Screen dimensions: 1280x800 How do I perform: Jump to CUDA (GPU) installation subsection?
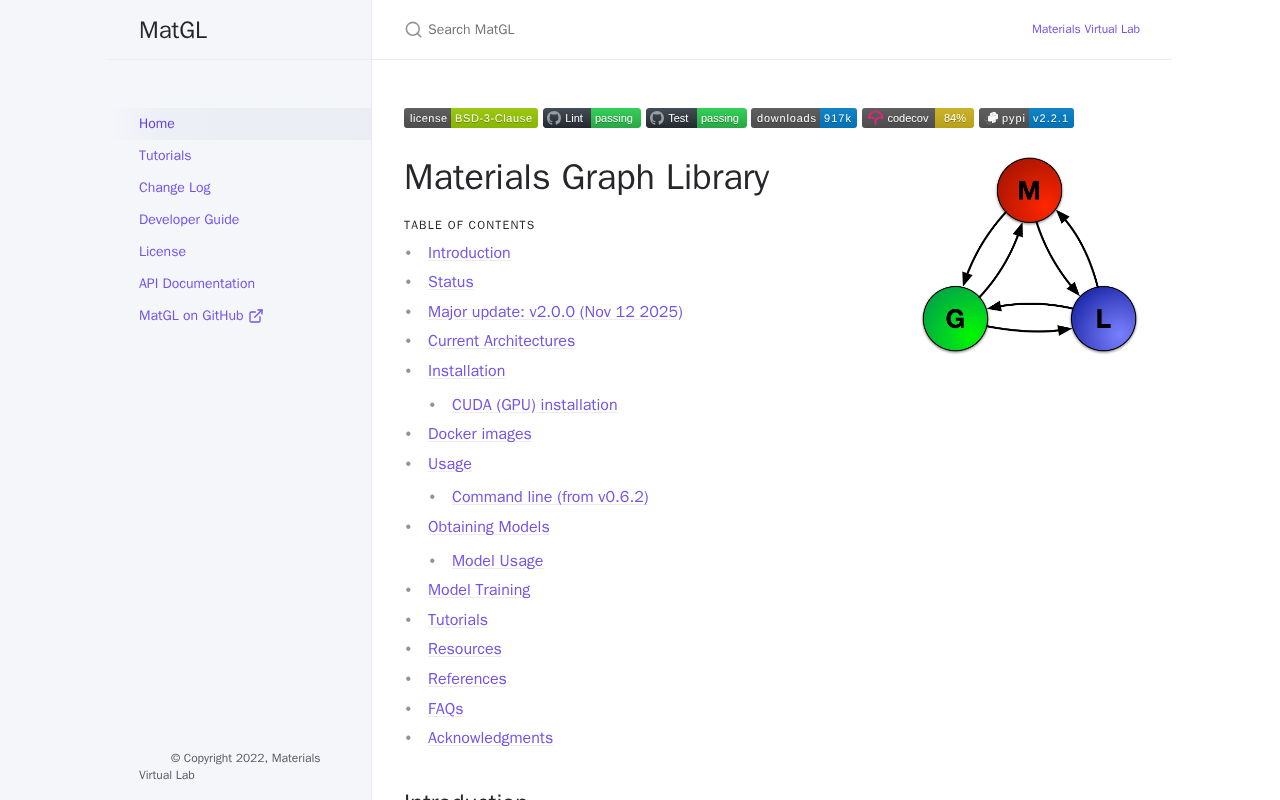(x=535, y=405)
